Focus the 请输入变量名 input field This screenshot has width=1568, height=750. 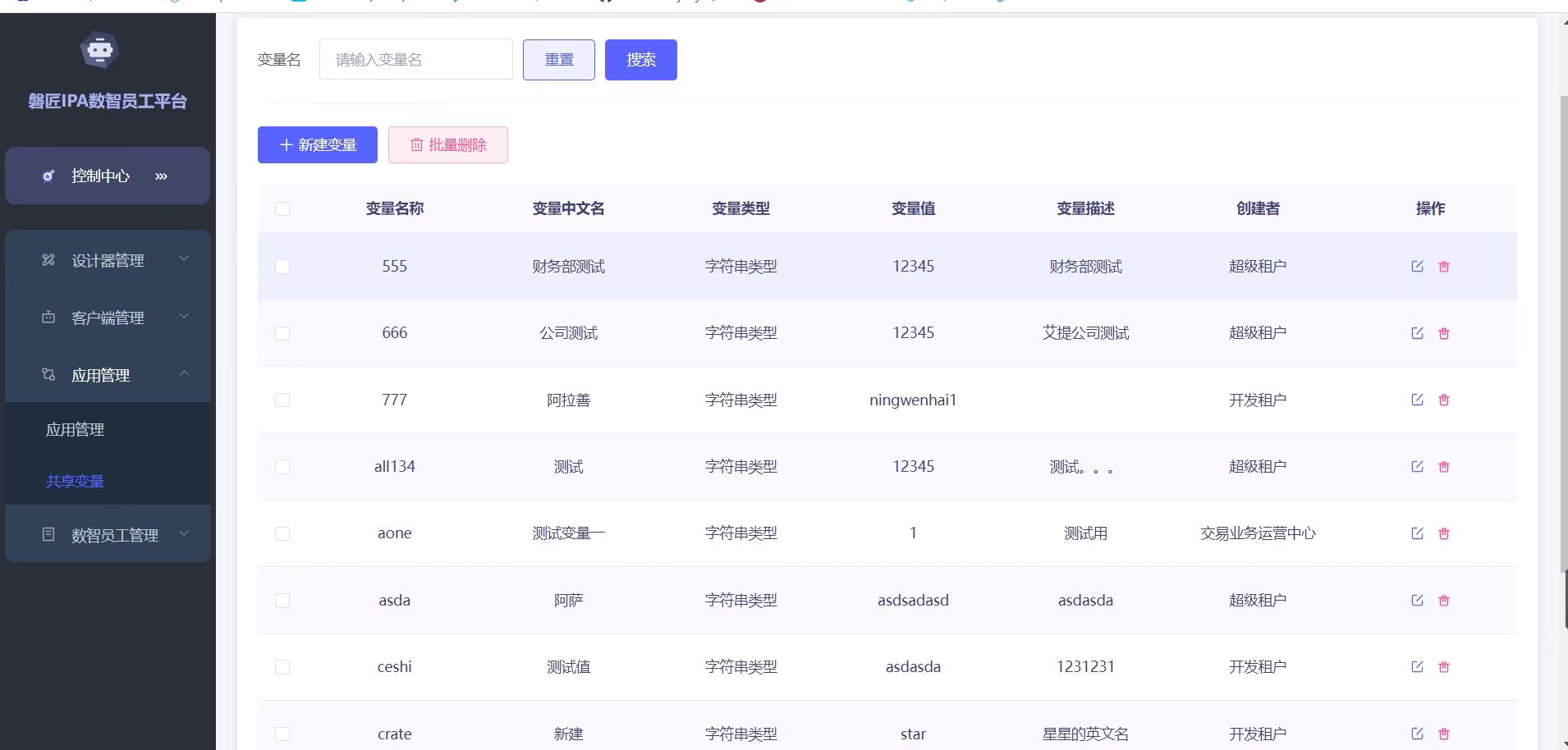point(416,59)
